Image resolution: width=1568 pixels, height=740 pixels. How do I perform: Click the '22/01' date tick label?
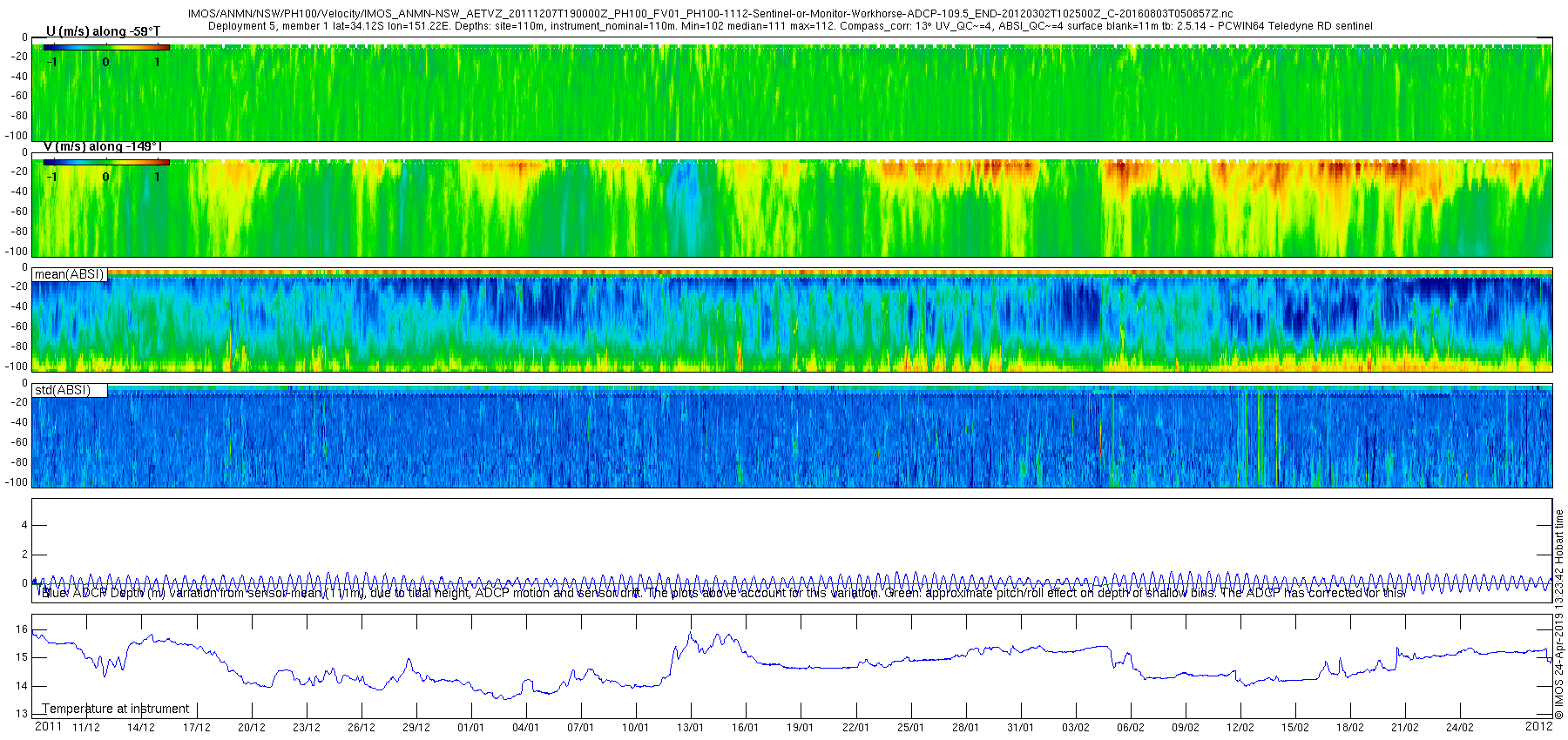click(855, 728)
